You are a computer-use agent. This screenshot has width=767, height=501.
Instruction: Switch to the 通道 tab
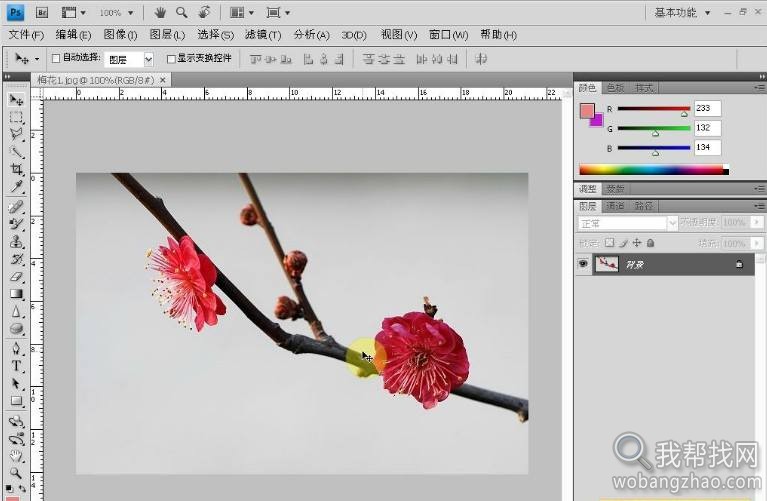point(615,205)
